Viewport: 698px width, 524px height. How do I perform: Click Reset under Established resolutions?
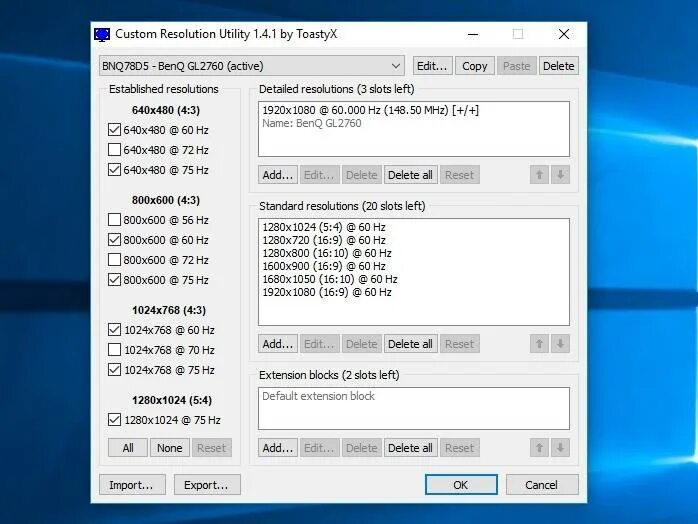tap(211, 448)
